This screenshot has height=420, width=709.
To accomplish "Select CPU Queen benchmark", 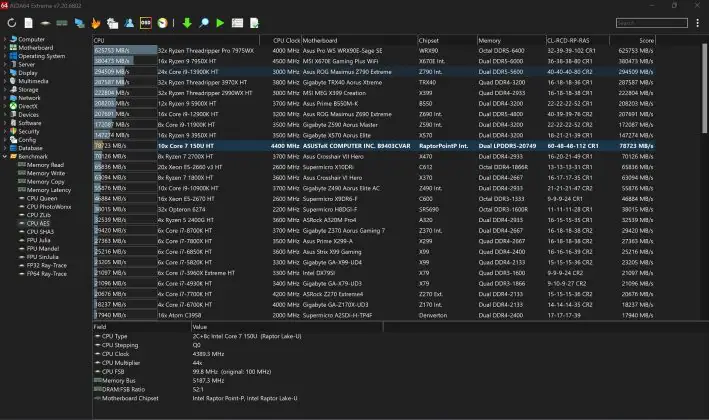I will (x=42, y=198).
